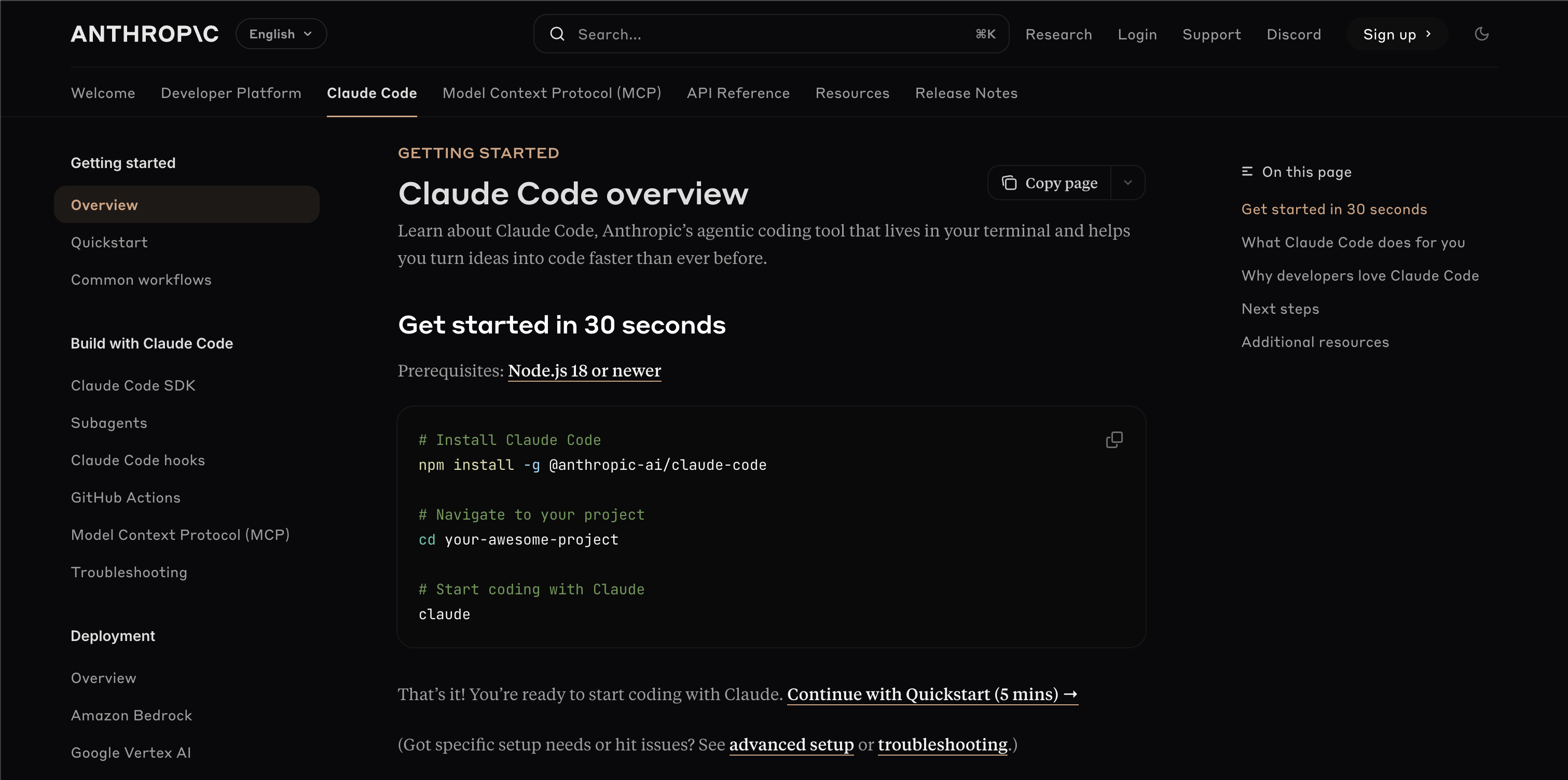Switch to the API Reference tab
Screen dimensions: 1568x780
coord(738,93)
